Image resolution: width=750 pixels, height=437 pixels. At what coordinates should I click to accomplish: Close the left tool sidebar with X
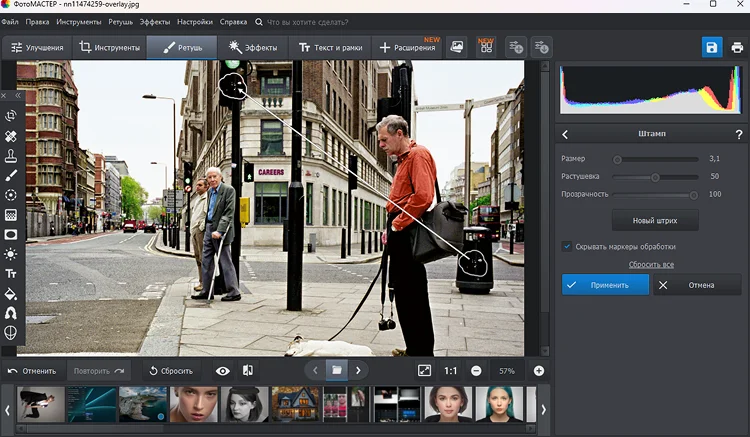coord(4,96)
